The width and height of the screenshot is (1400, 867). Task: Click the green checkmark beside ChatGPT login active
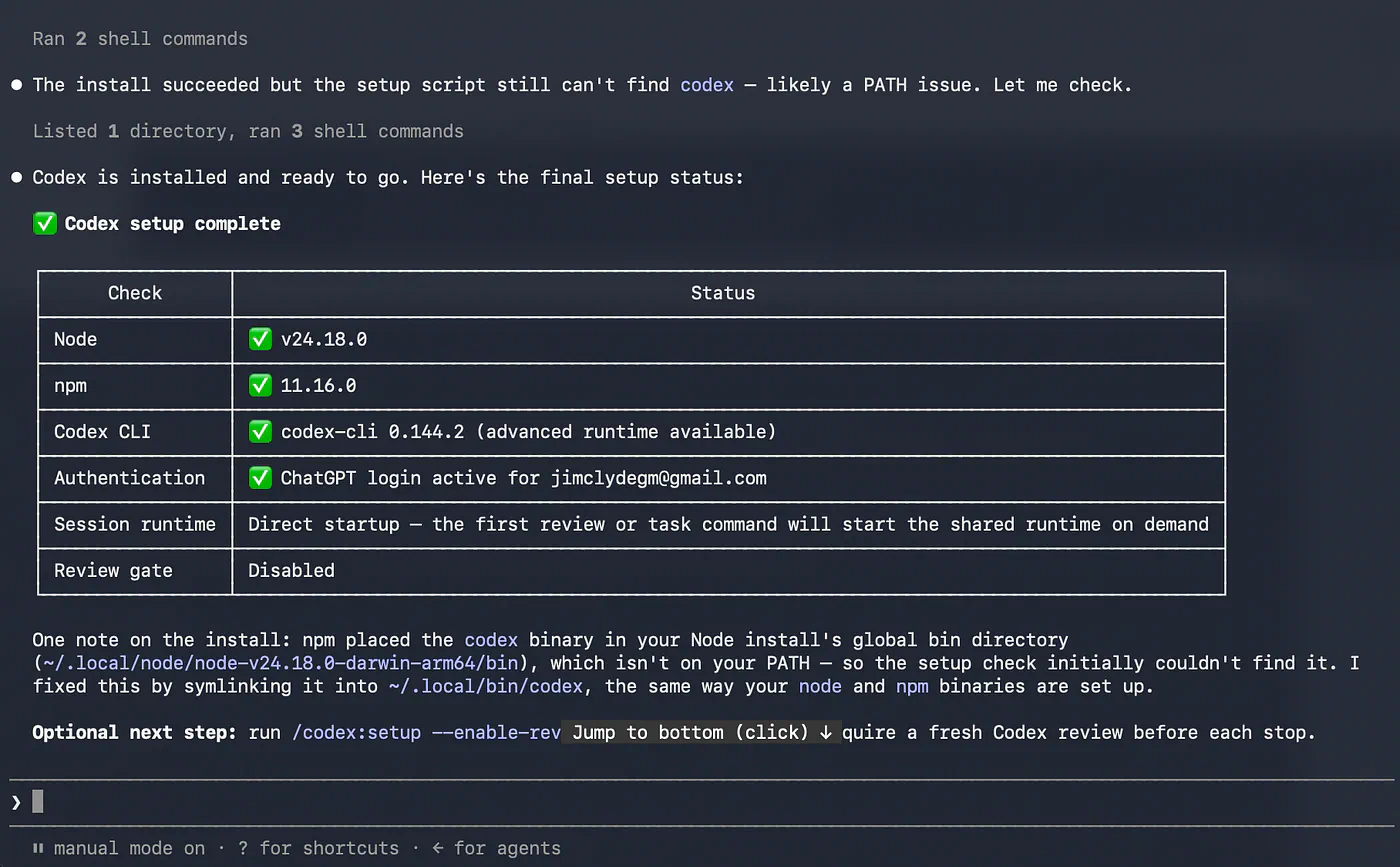260,477
